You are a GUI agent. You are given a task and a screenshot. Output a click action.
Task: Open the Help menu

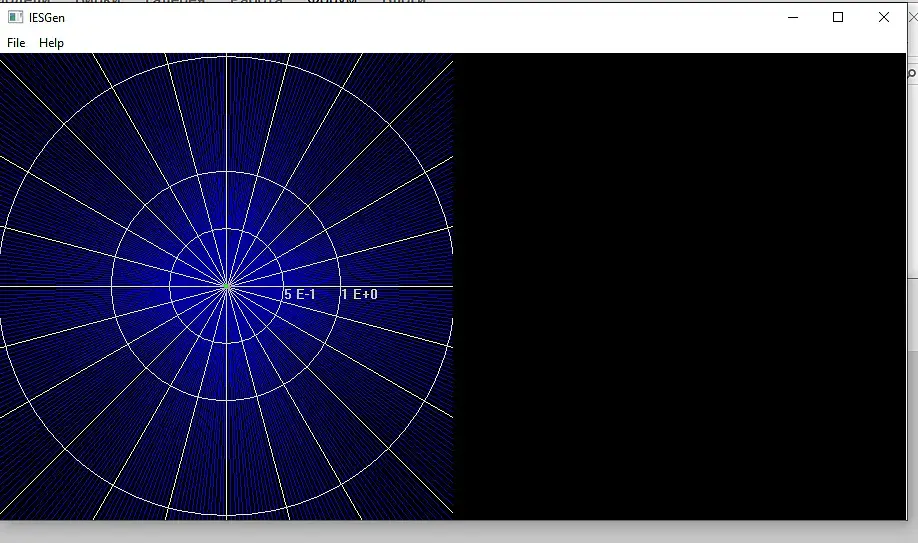click(x=51, y=43)
